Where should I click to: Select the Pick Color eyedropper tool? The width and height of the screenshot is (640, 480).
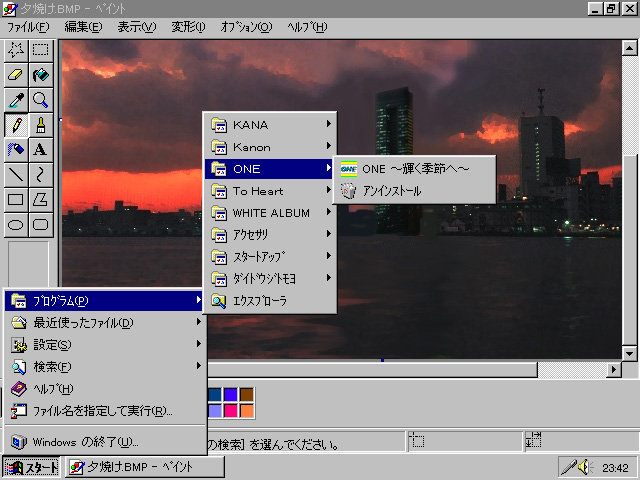tap(16, 100)
